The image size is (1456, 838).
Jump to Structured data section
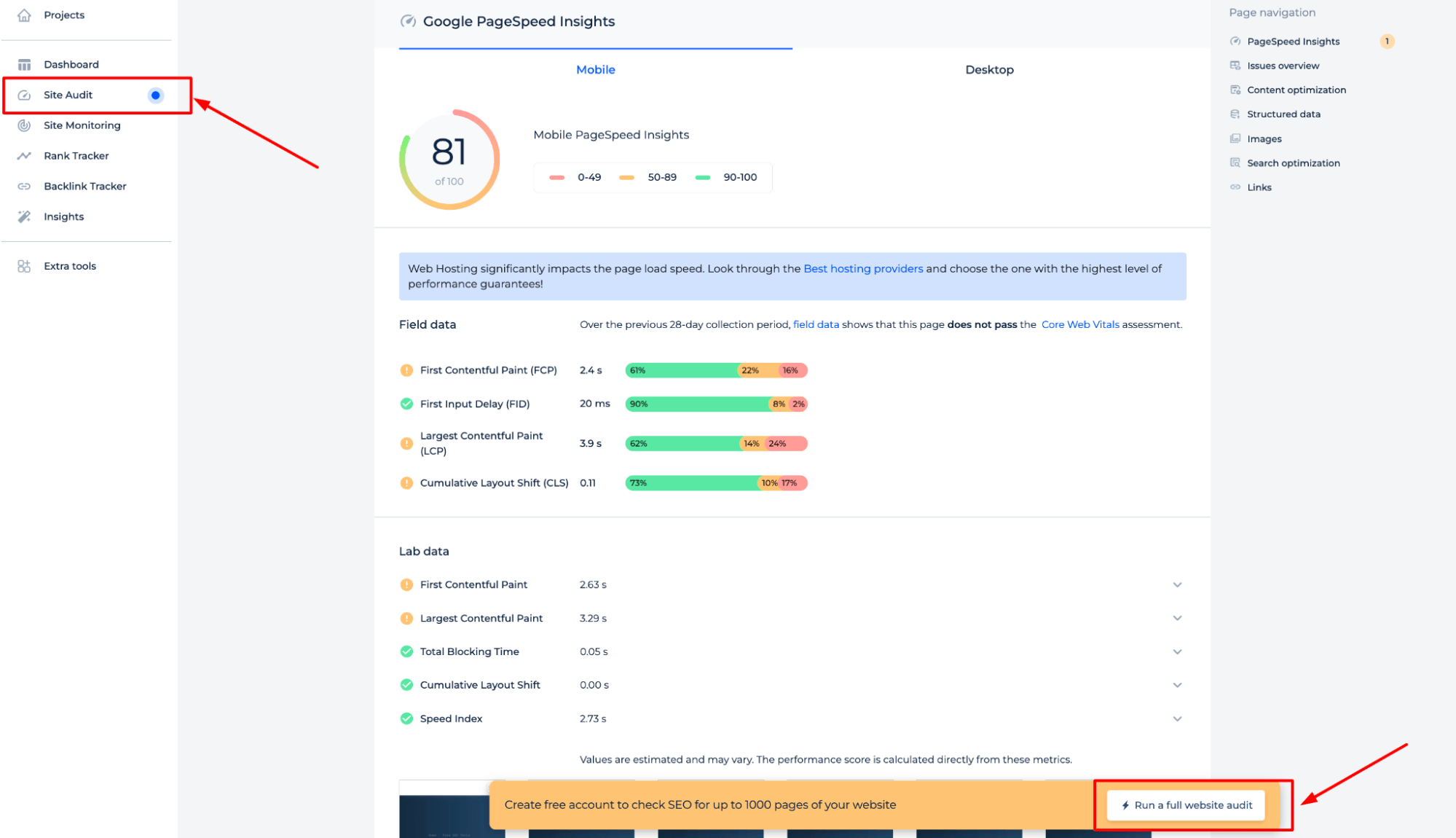coord(1283,114)
